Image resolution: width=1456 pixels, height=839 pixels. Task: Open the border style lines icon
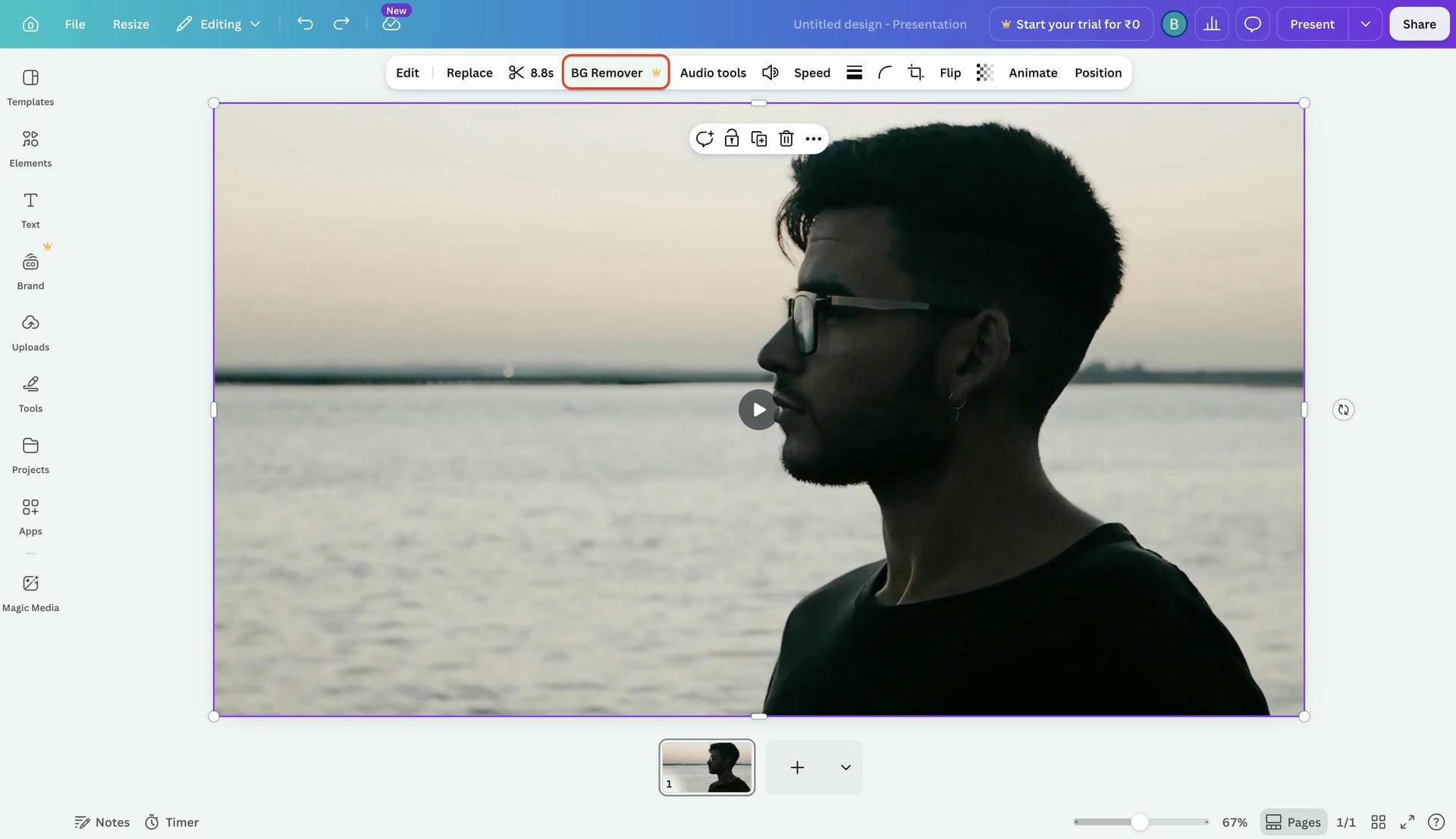(x=854, y=73)
